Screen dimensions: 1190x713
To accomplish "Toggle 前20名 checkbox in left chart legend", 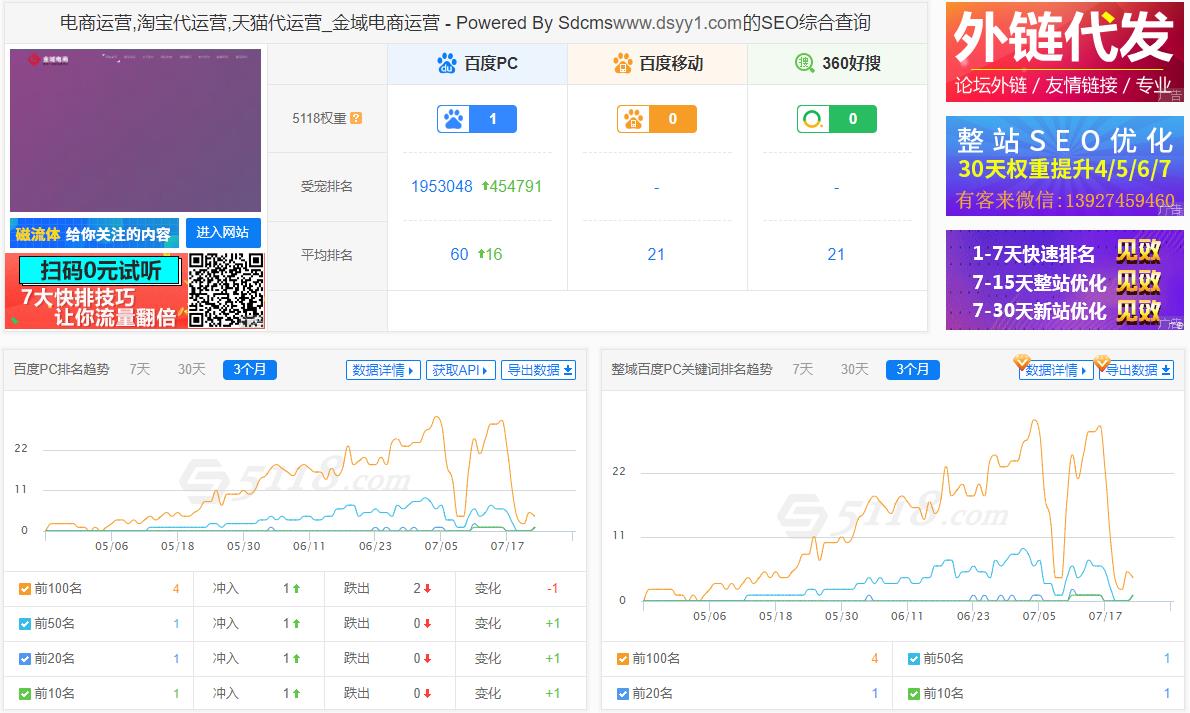I will (25, 658).
